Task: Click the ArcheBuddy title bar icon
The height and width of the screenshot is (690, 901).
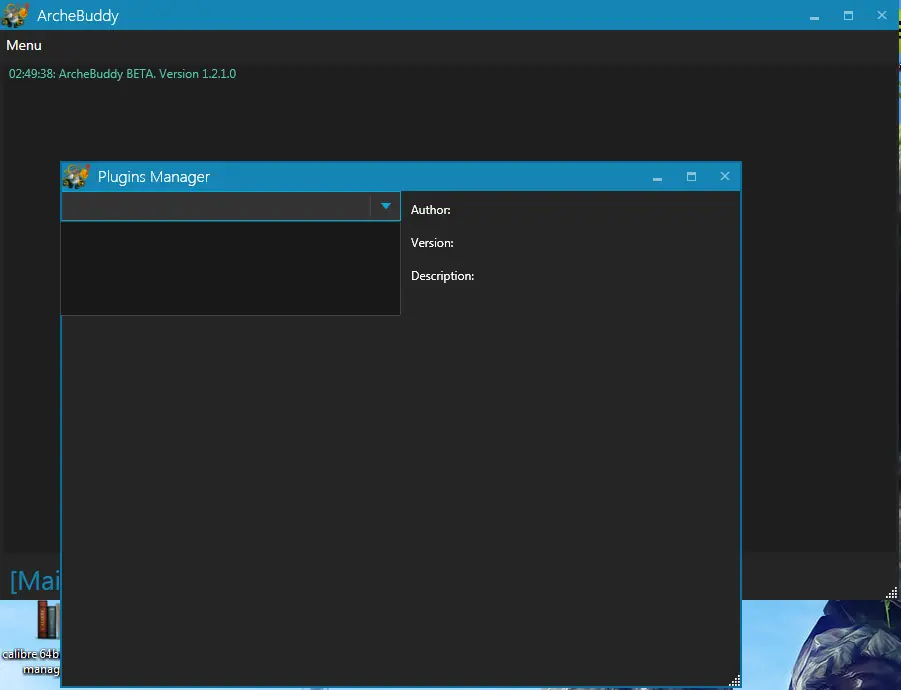Action: click(x=14, y=15)
